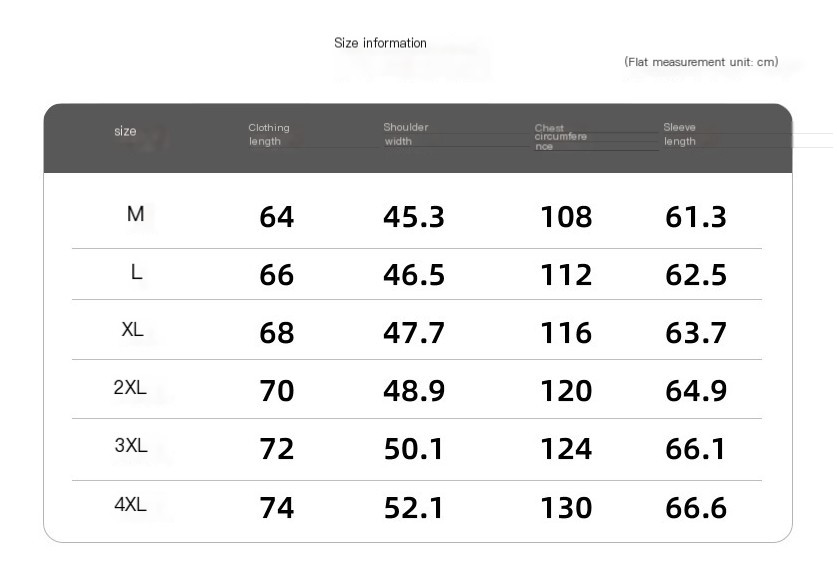Click clothing length value 64
The width and height of the screenshot is (837, 575).
pyautogui.click(x=277, y=217)
